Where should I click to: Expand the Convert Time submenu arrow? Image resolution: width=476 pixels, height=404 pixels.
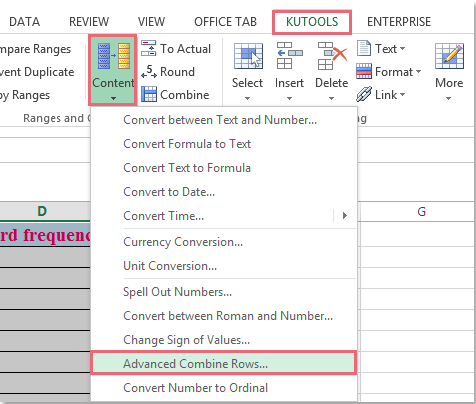(345, 216)
